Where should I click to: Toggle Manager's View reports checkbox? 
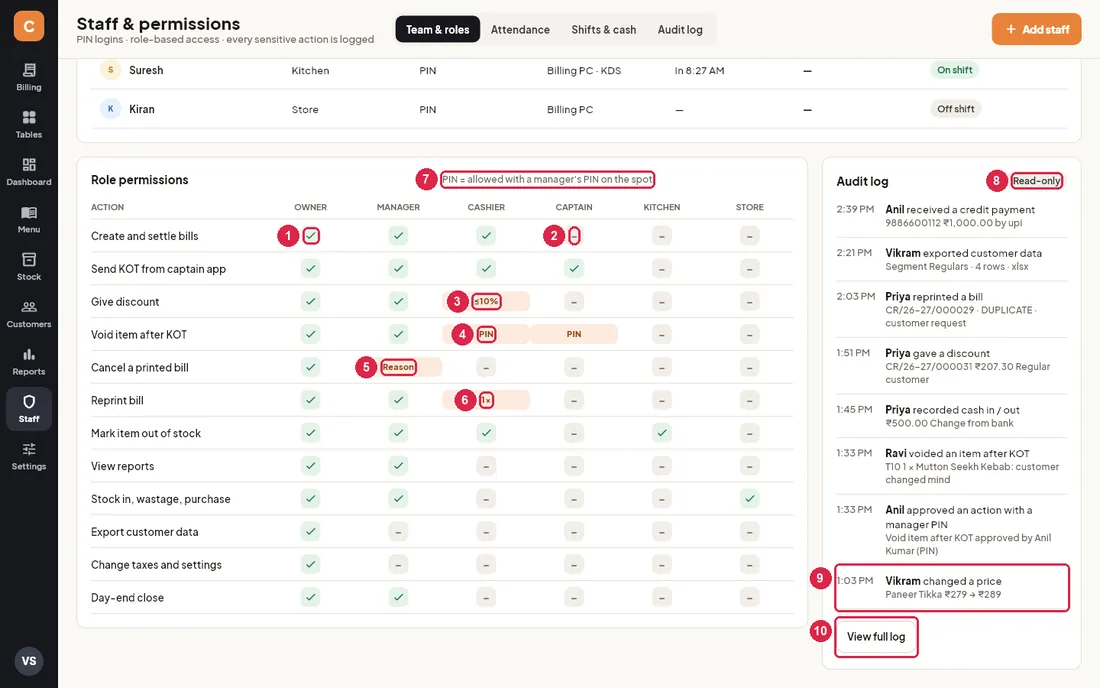[x=398, y=466]
